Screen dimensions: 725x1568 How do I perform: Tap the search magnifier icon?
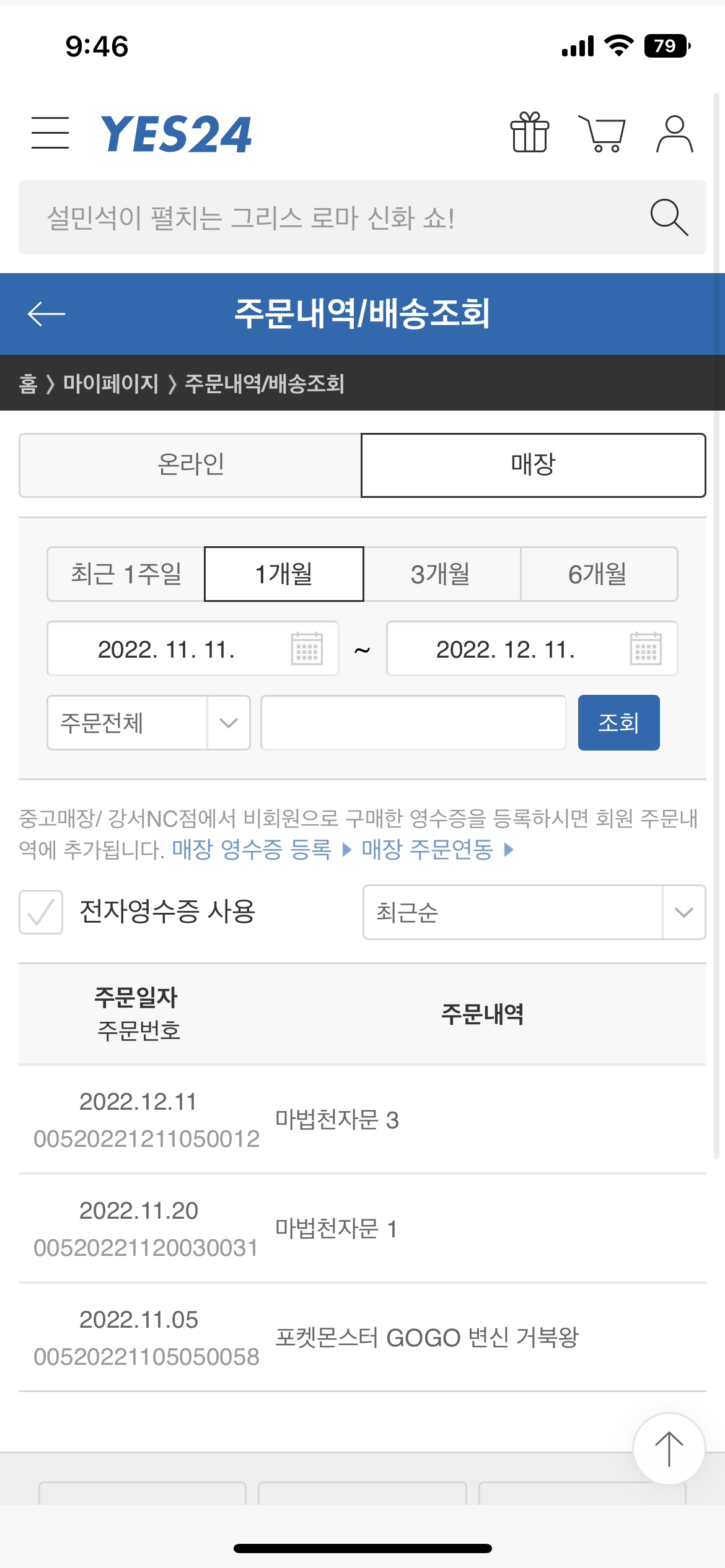[669, 217]
